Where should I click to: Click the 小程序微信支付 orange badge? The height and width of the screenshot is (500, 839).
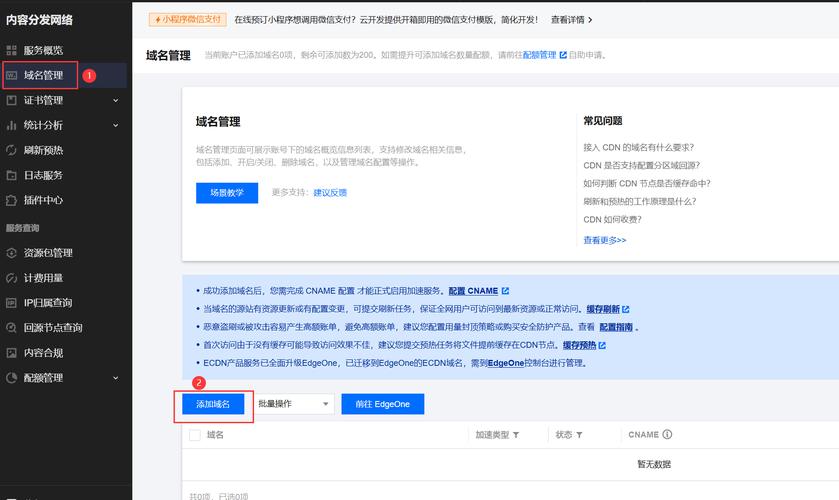[x=188, y=19]
